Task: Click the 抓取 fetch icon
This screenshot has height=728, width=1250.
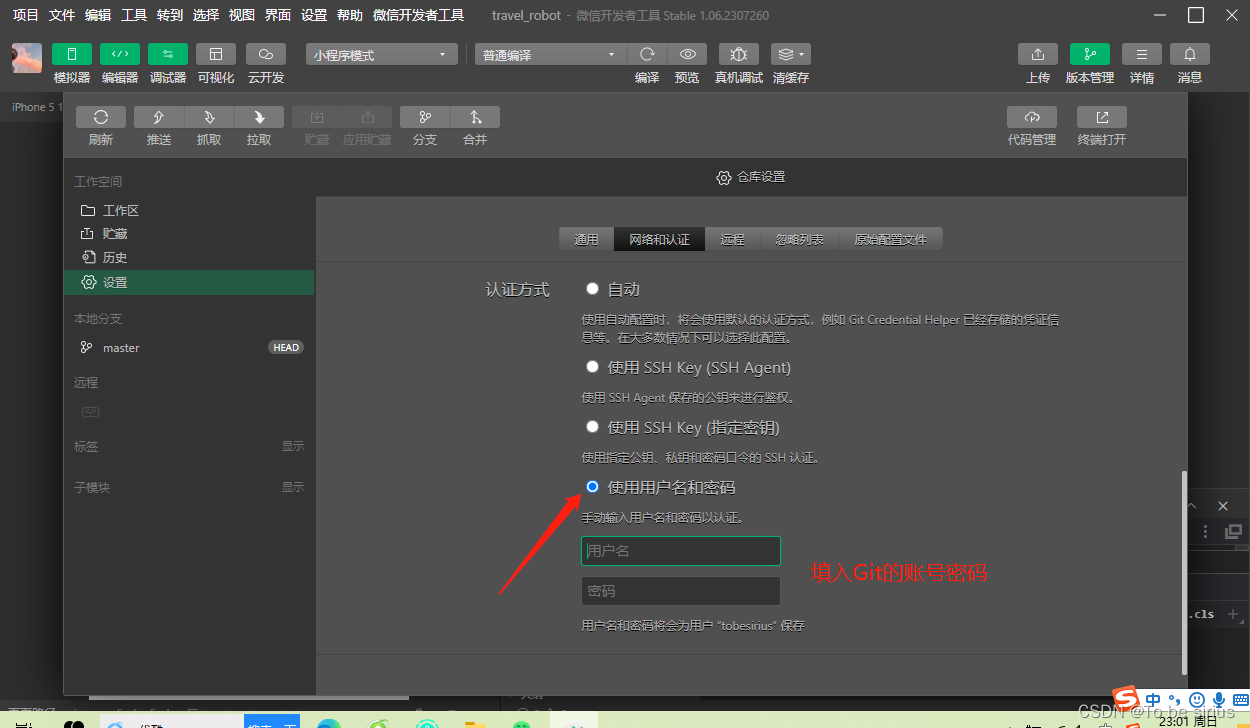Action: point(209,117)
